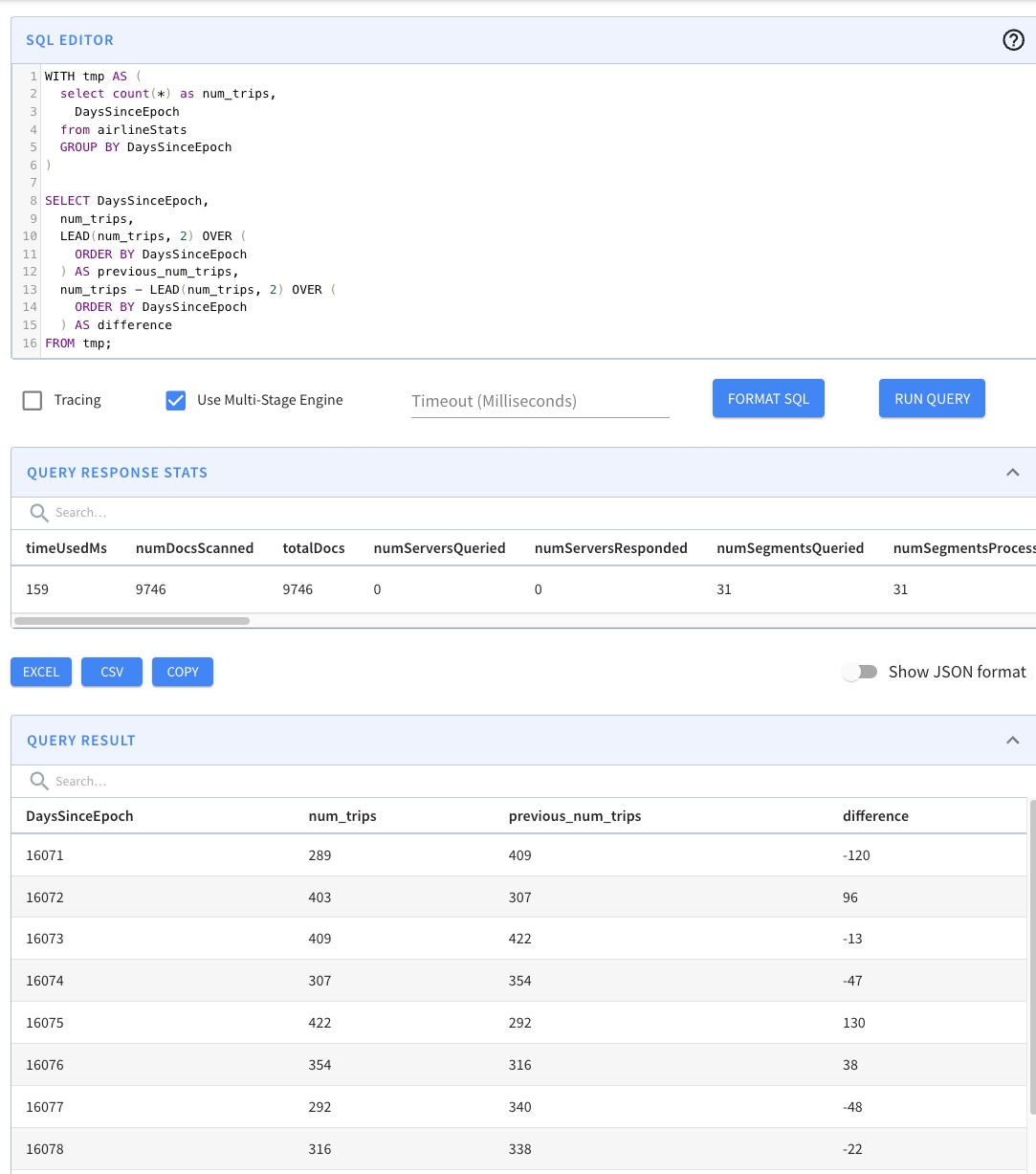The height and width of the screenshot is (1174, 1036).
Task: Export results with the Excel button
Action: [x=41, y=673]
